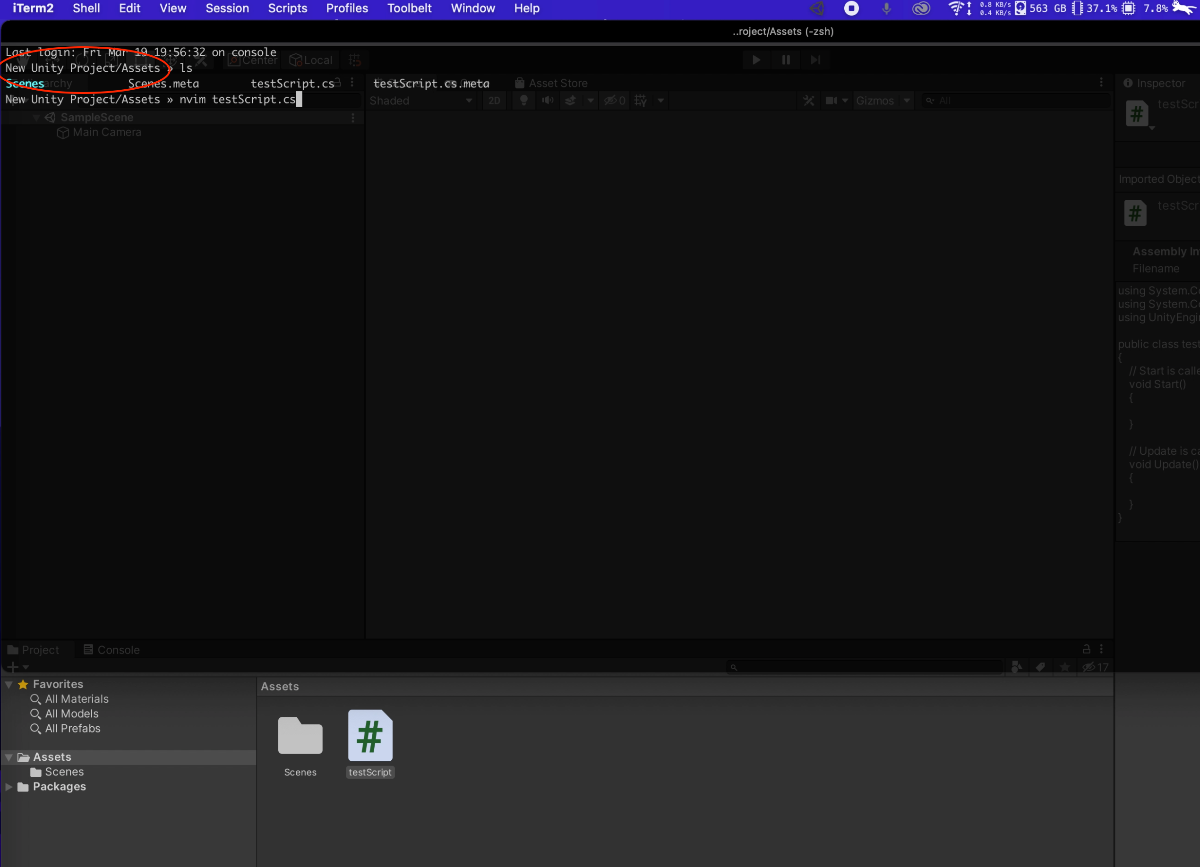
Task: Toggle hidden packages visibility count 17
Action: (1096, 667)
